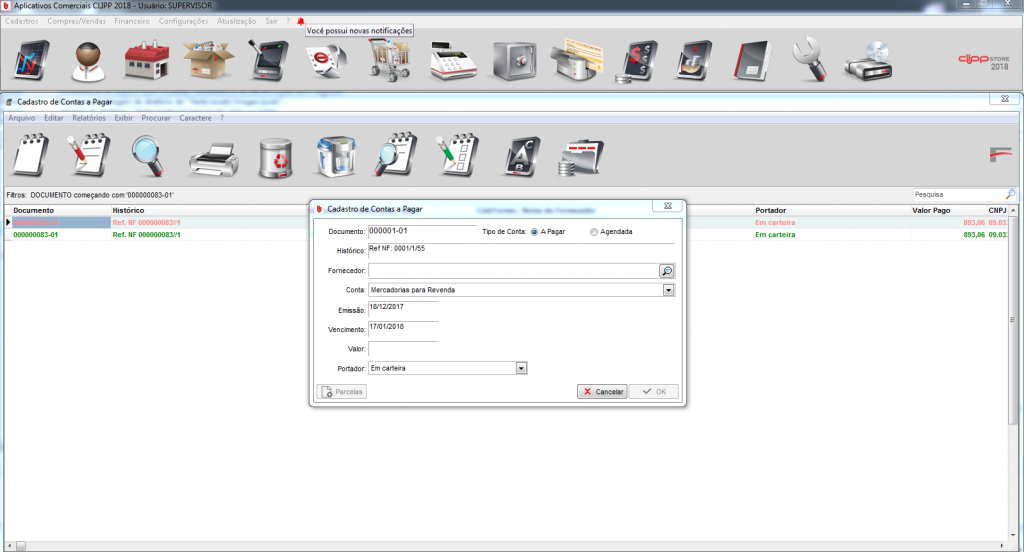Open the cash register icon
Image resolution: width=1024 pixels, height=552 pixels.
[x=451, y=61]
